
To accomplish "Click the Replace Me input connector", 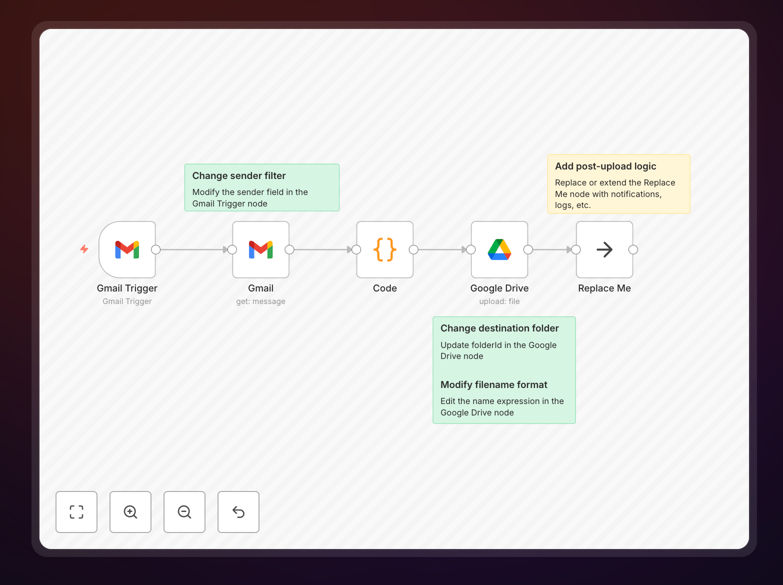I will [x=576, y=249].
